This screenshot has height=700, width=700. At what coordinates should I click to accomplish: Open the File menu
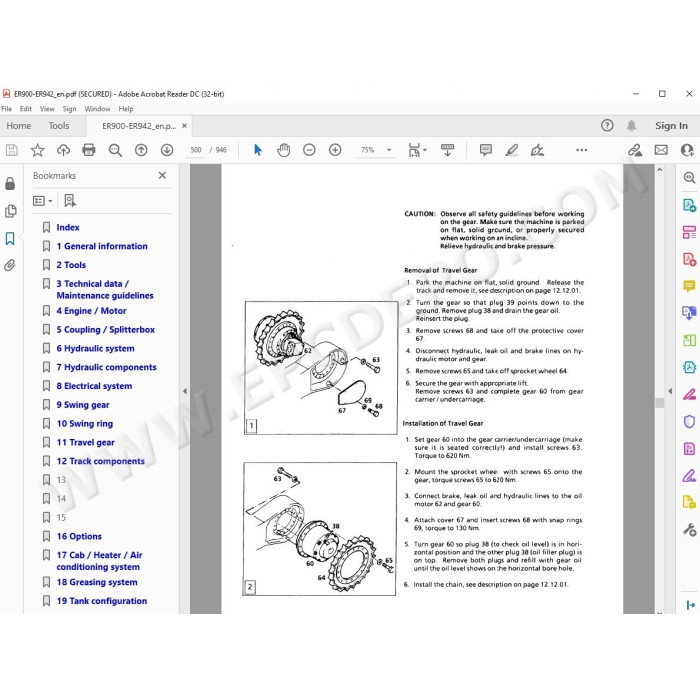[x=6, y=109]
